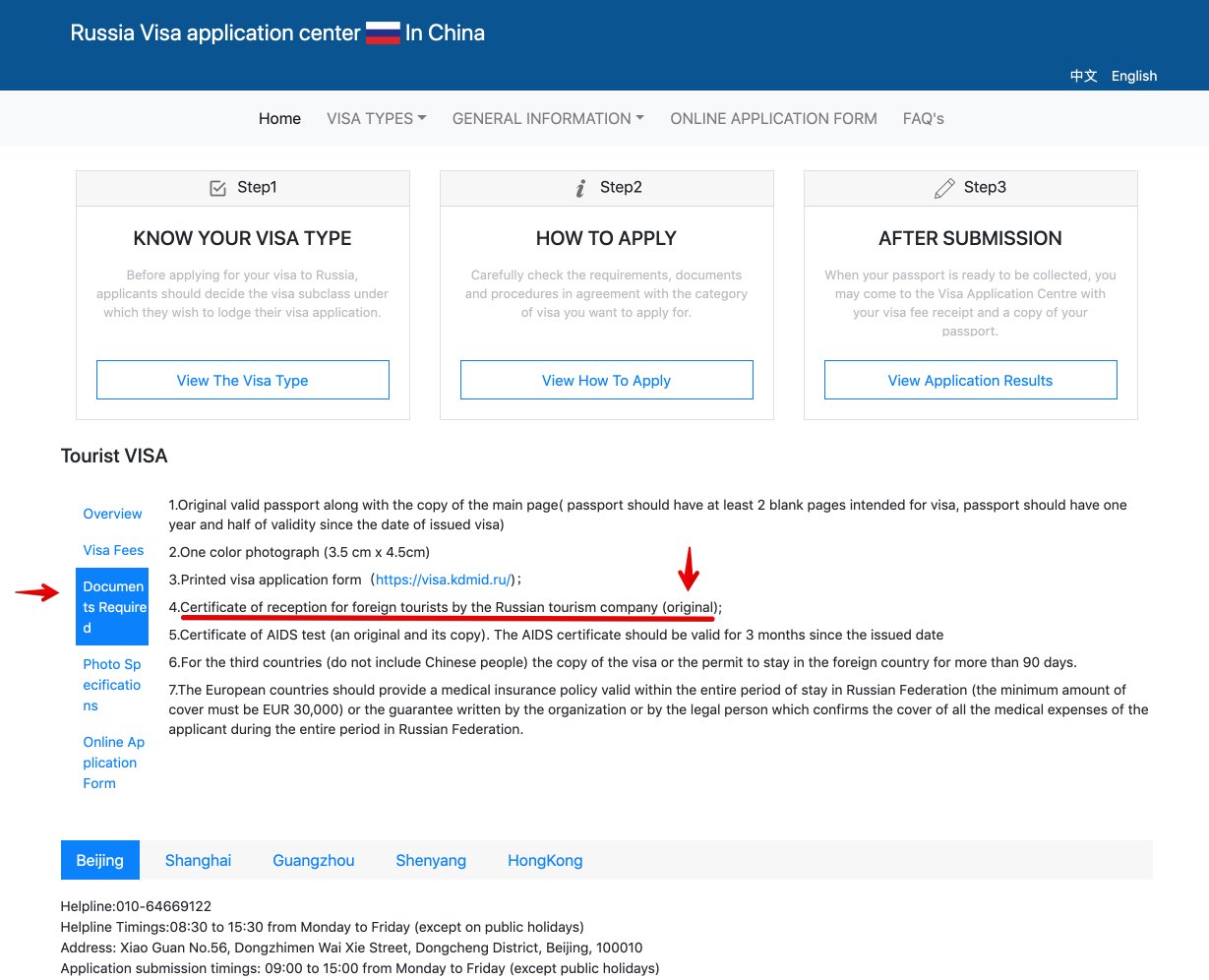
Task: Select the Guangzhou city tab
Action: (314, 860)
